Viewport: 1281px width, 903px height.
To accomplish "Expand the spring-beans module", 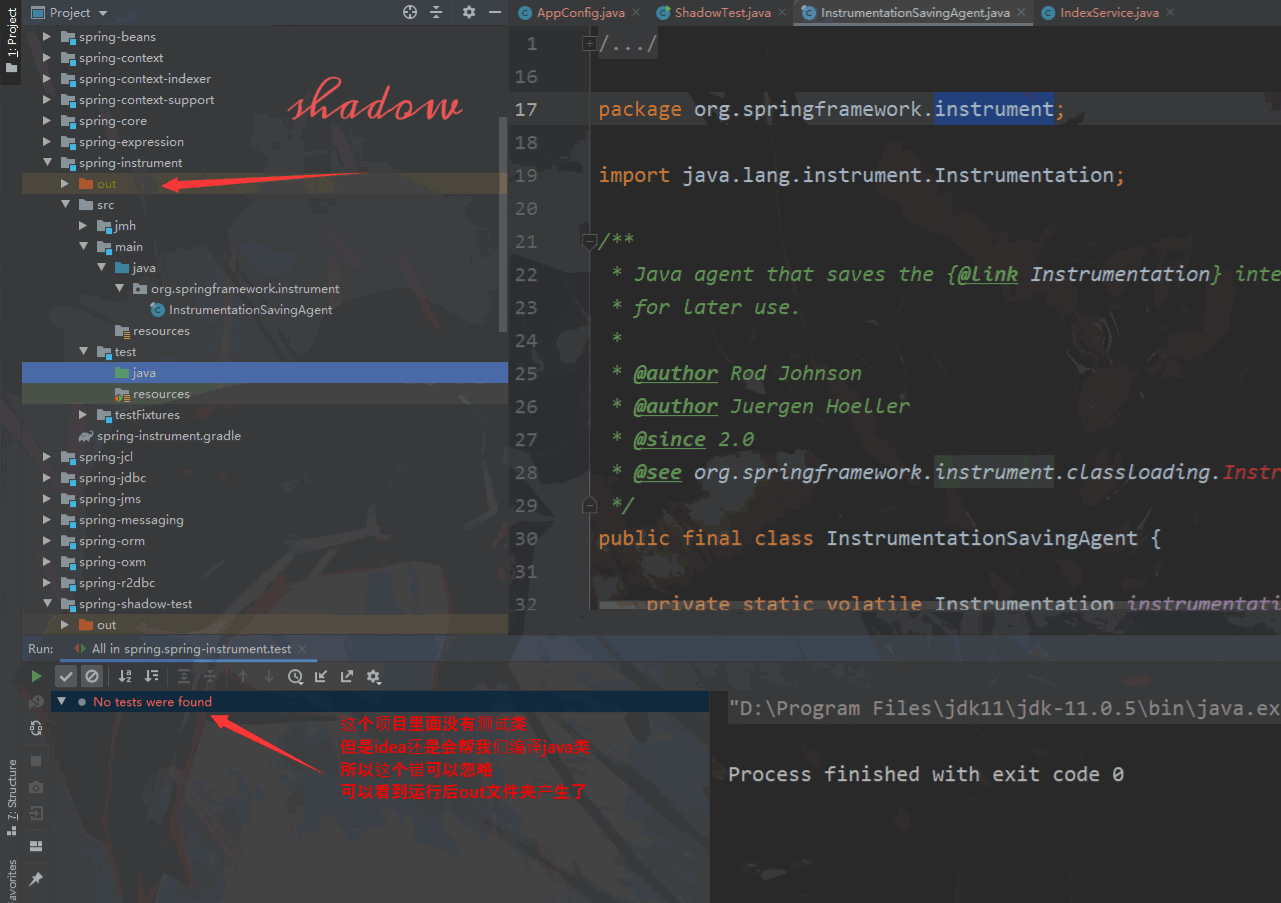I will [47, 37].
